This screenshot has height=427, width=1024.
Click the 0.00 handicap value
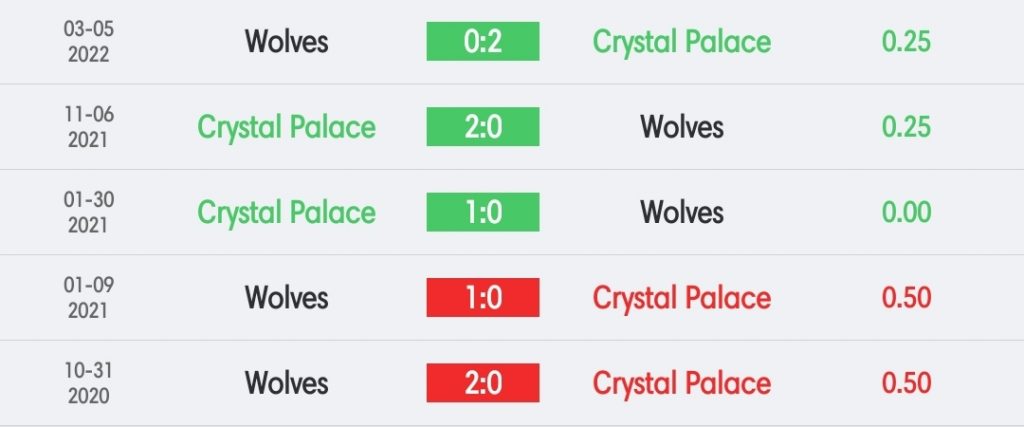(906, 213)
